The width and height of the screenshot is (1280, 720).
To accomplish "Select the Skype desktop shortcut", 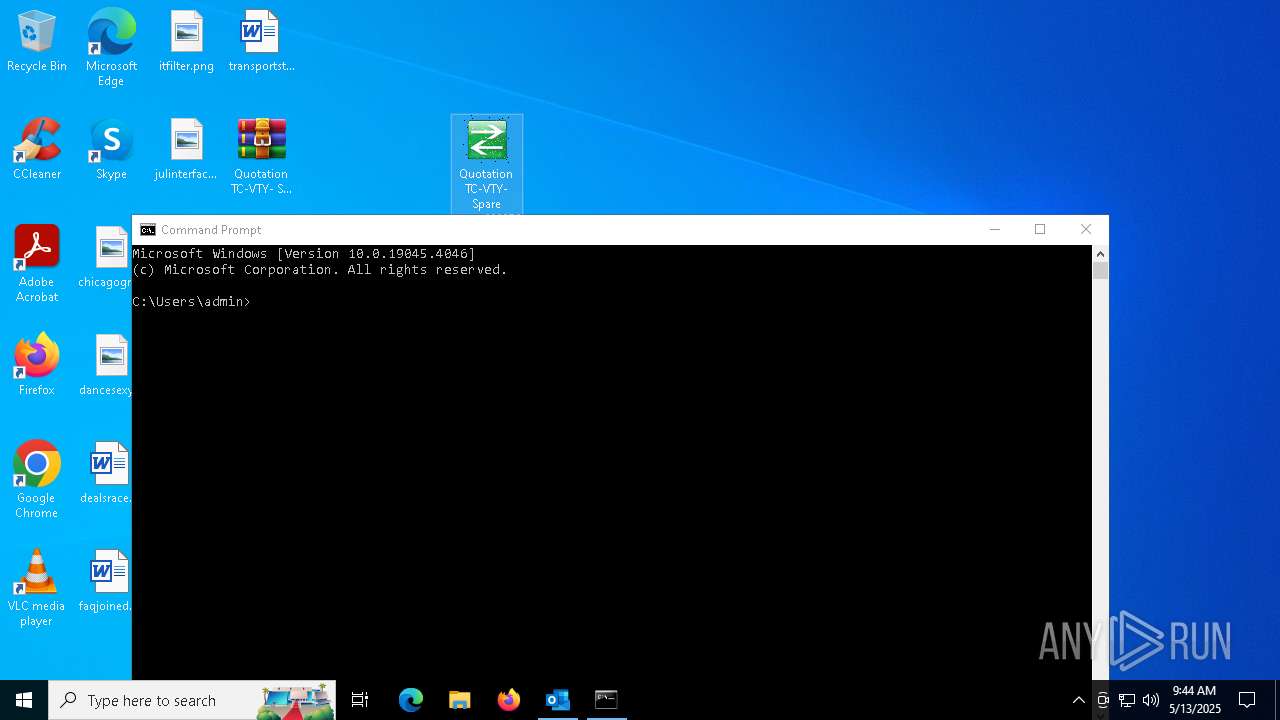I will (111, 150).
